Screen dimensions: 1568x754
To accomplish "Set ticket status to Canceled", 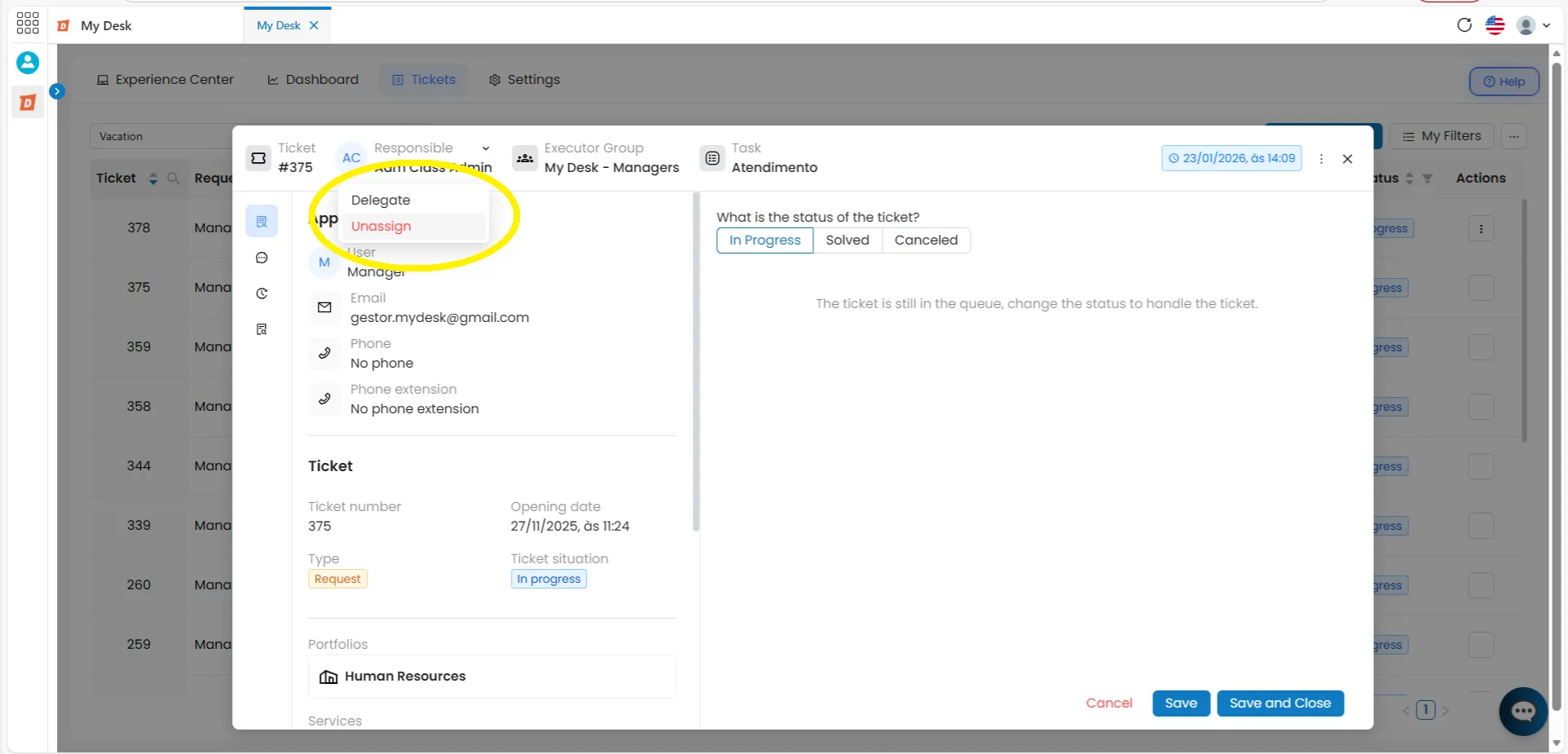I will 926,240.
